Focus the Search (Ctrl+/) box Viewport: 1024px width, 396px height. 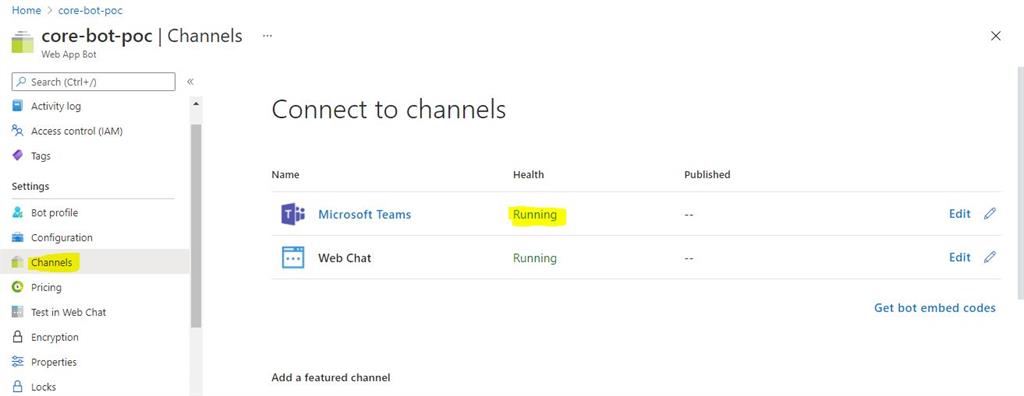click(x=93, y=82)
